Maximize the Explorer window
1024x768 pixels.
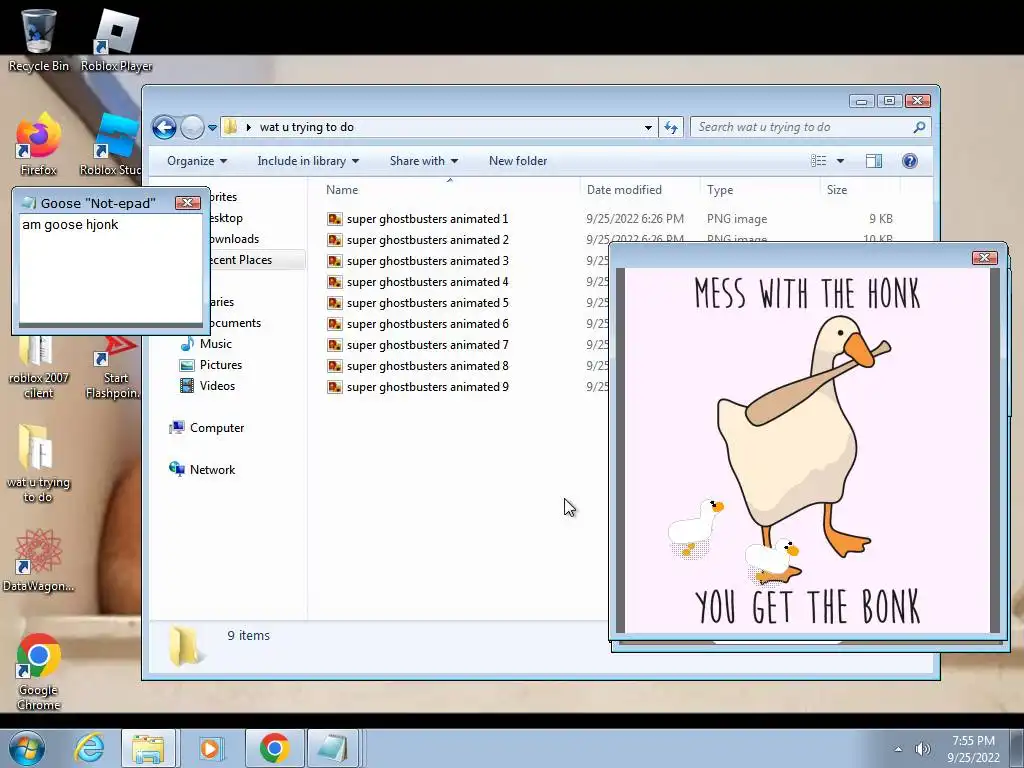889,101
